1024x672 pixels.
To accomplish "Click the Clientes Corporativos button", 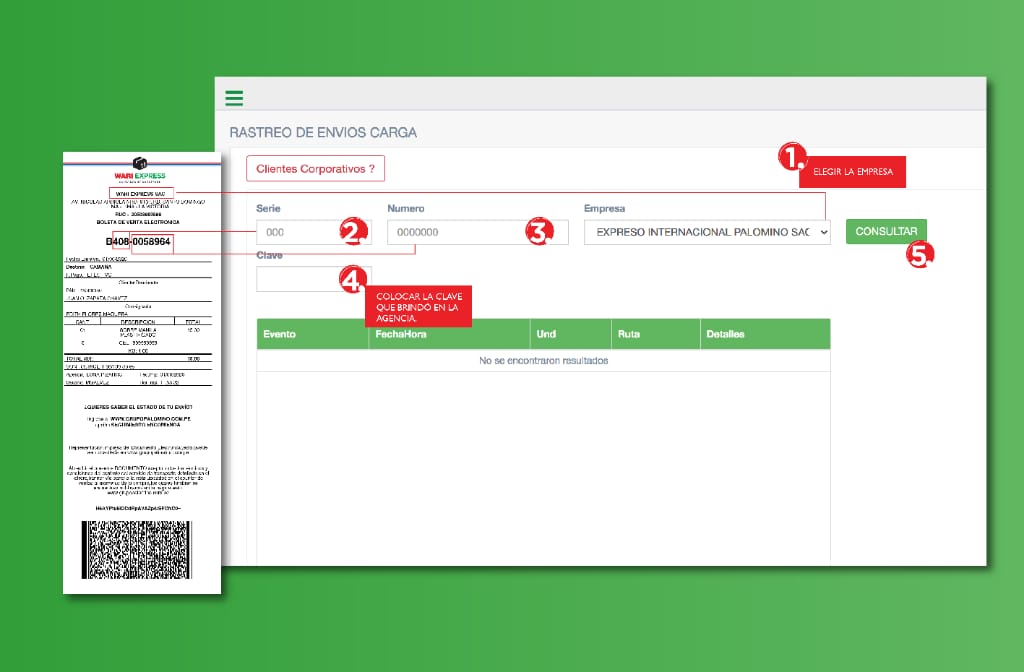I will click(315, 169).
